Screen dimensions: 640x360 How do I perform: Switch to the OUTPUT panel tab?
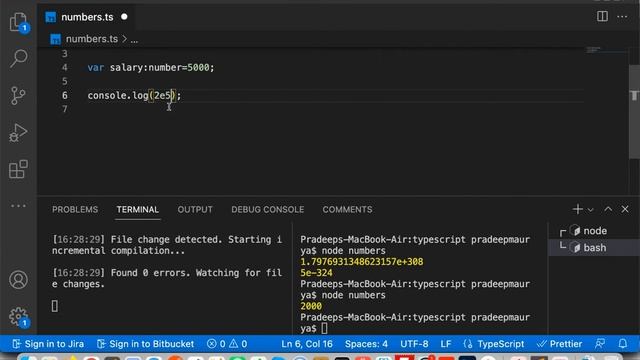195,209
